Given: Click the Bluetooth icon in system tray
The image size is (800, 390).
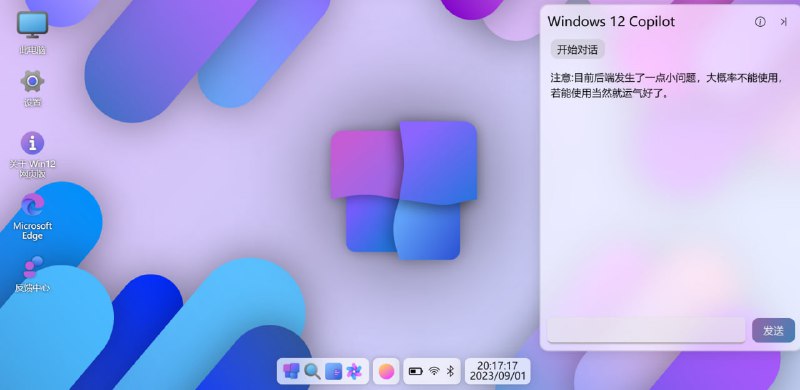Looking at the screenshot, I should pyautogui.click(x=450, y=371).
